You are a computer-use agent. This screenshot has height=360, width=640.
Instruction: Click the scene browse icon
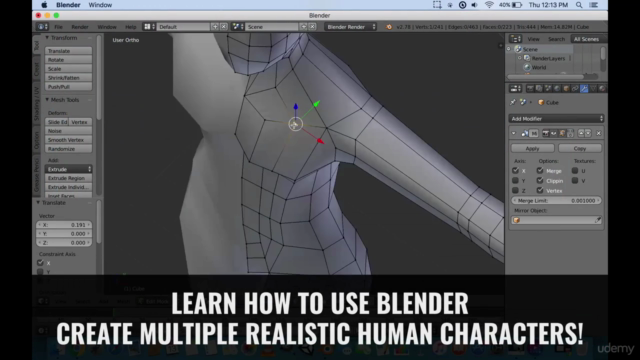[238, 27]
